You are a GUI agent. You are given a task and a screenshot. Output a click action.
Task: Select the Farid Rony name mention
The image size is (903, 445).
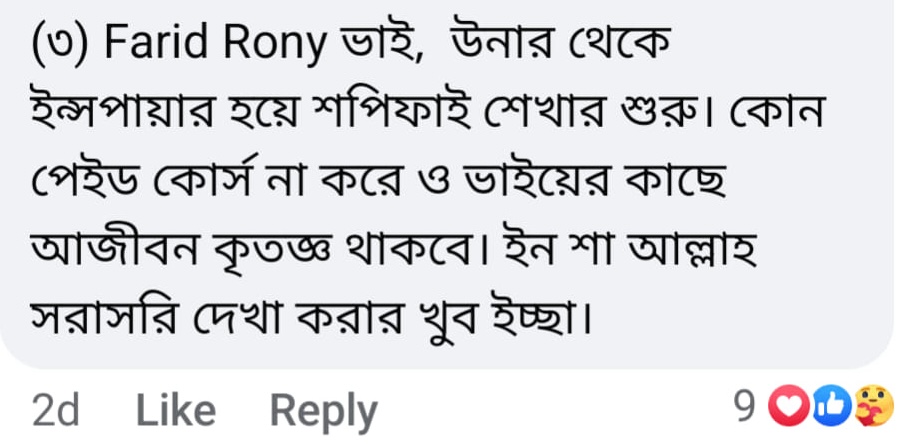point(214,46)
